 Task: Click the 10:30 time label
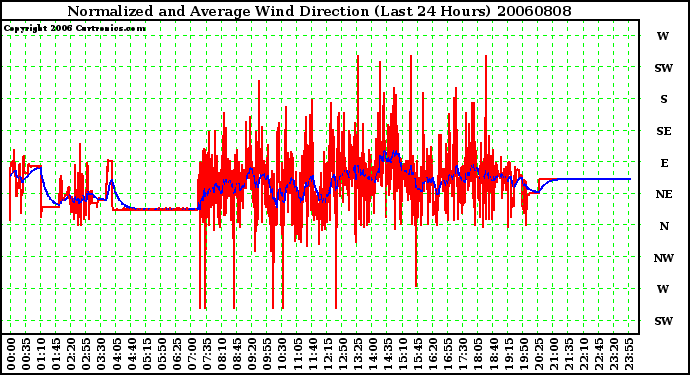(x=282, y=354)
